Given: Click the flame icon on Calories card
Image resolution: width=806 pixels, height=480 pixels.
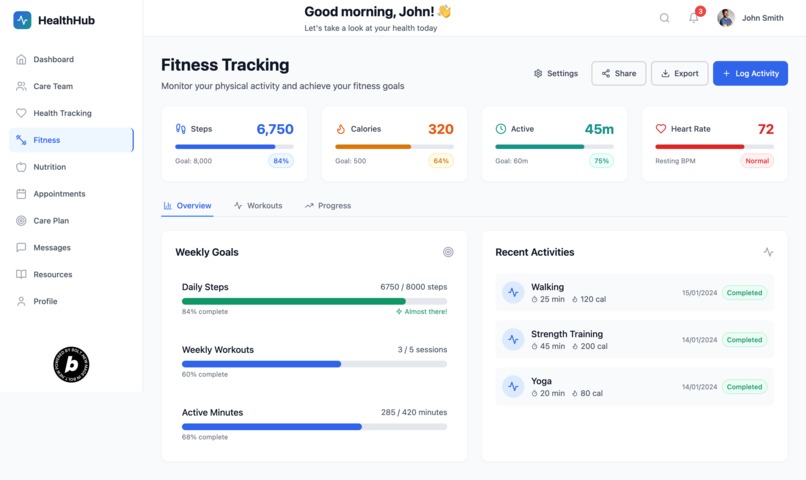Looking at the screenshot, I should coord(340,128).
